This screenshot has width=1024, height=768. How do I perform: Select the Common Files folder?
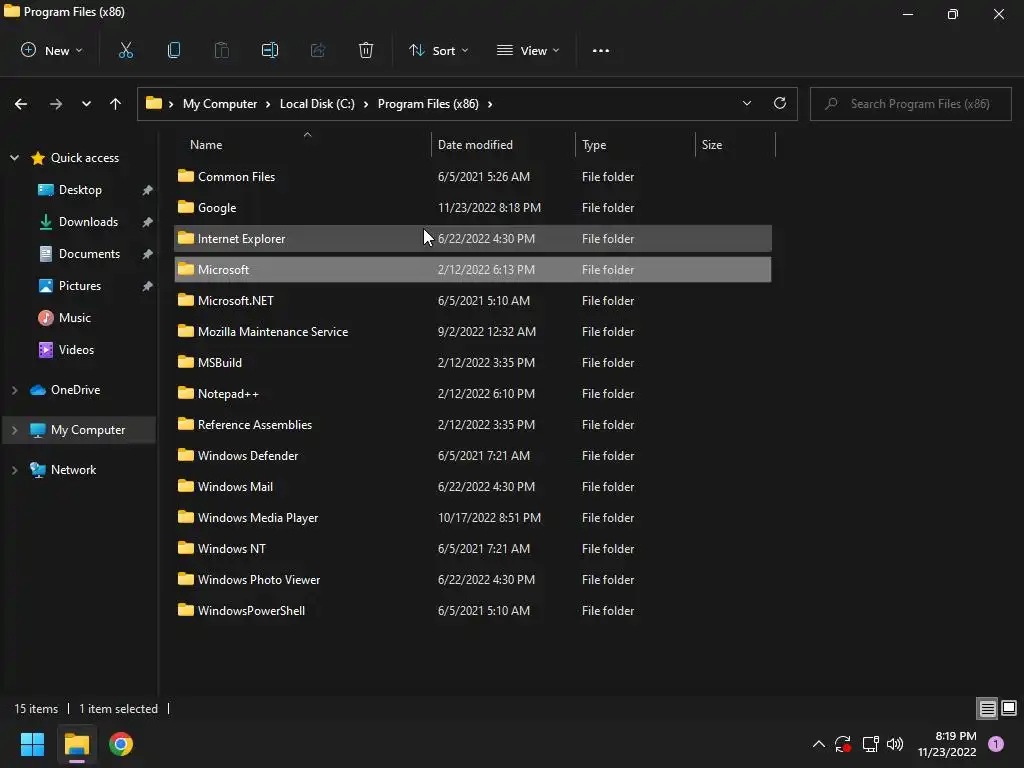[x=473, y=177]
